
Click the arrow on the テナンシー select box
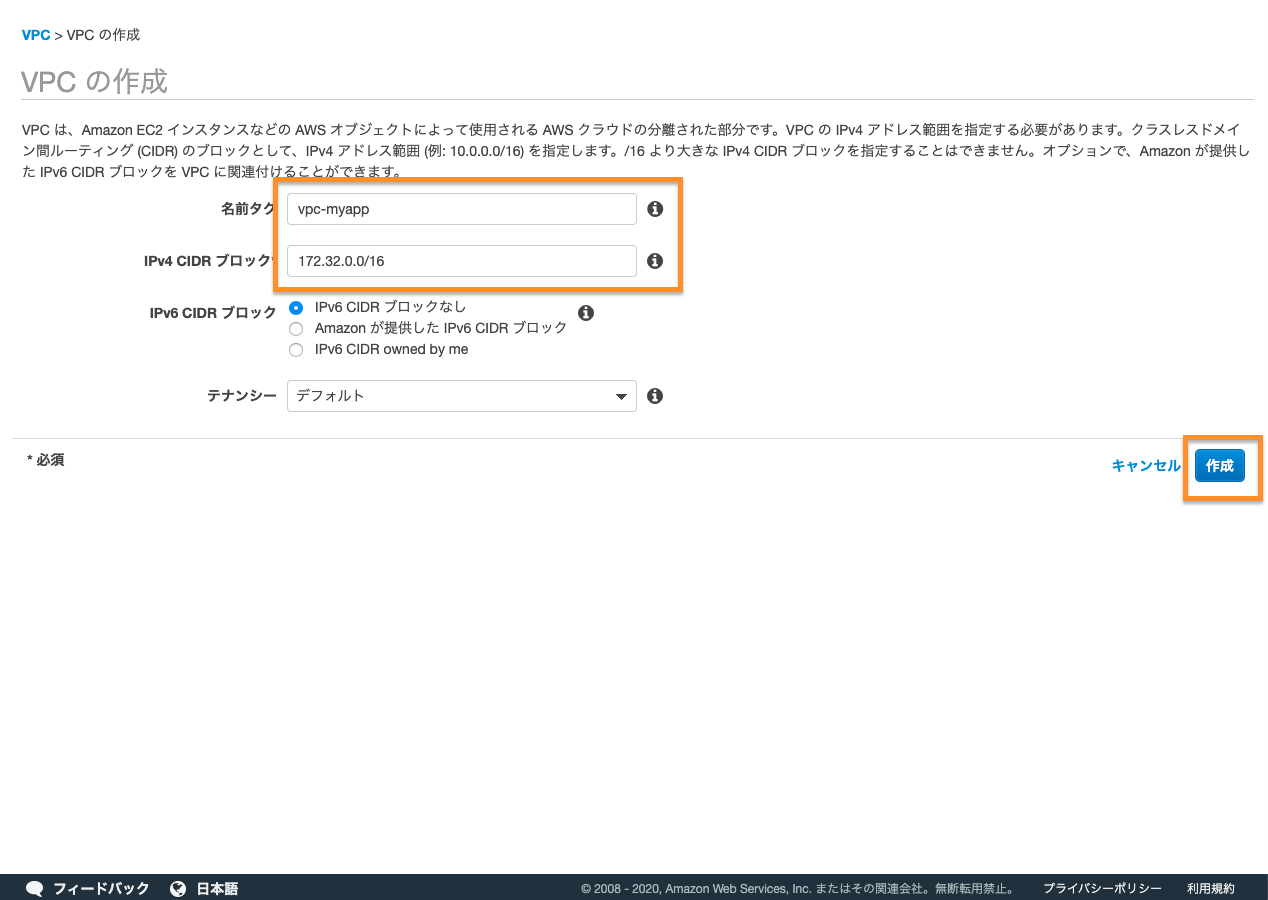click(x=620, y=397)
